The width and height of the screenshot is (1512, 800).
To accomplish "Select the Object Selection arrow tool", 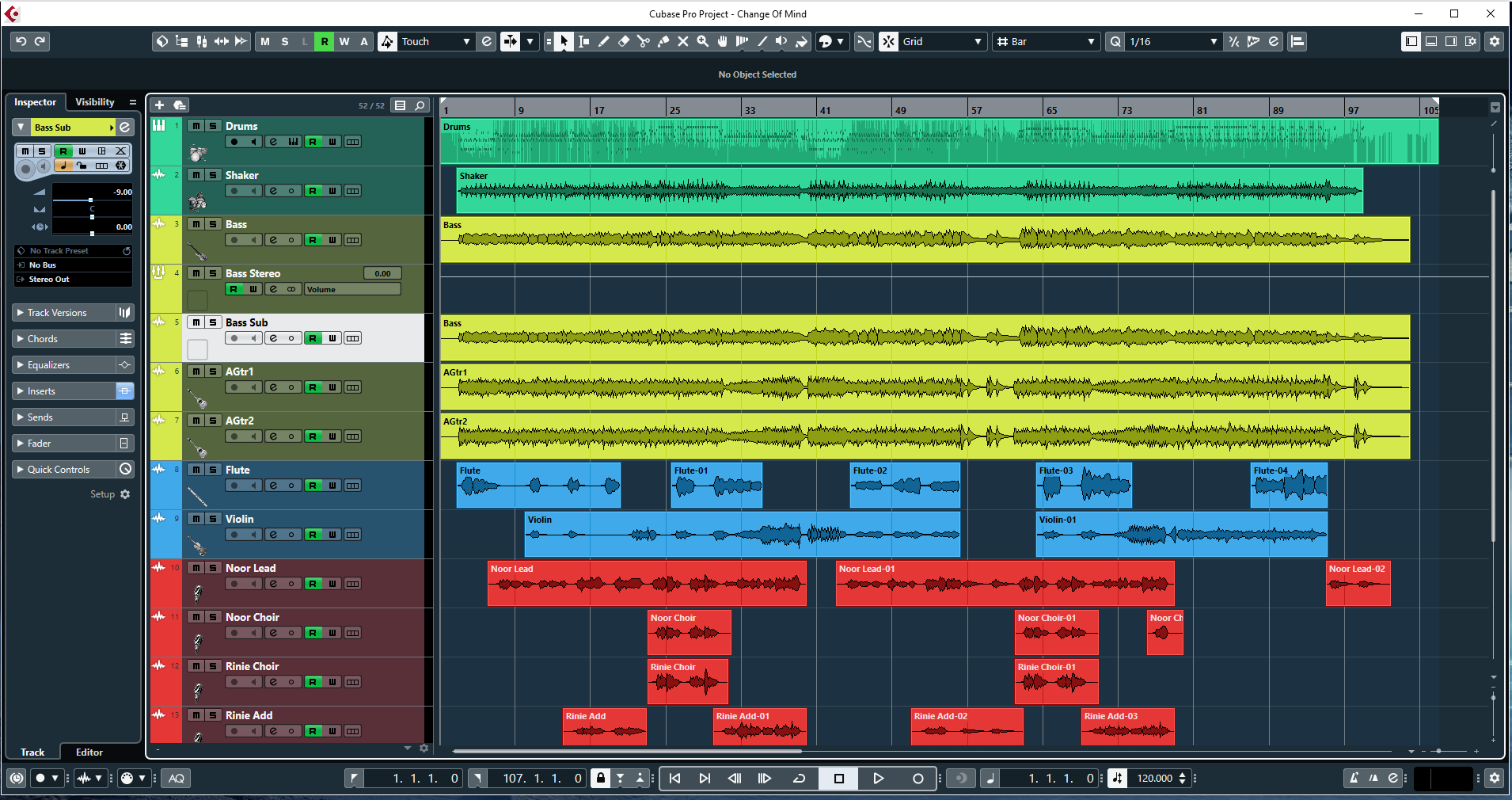I will tap(564, 41).
